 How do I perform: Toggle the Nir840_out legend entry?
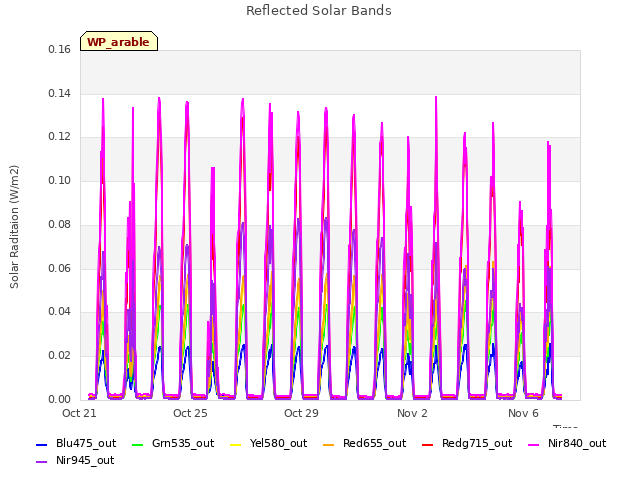click(567, 444)
